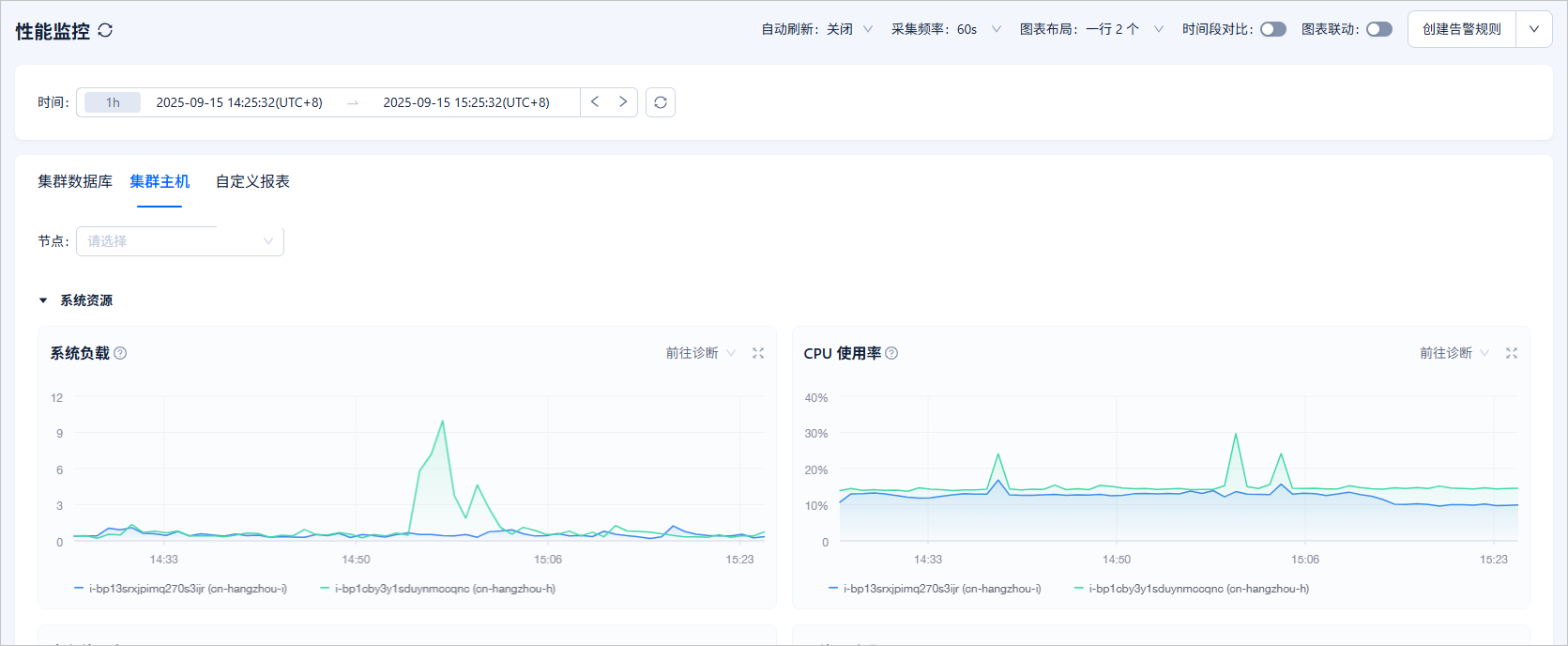The image size is (1568, 646).
Task: Enable 图表联动 switch
Action: pos(1379,29)
